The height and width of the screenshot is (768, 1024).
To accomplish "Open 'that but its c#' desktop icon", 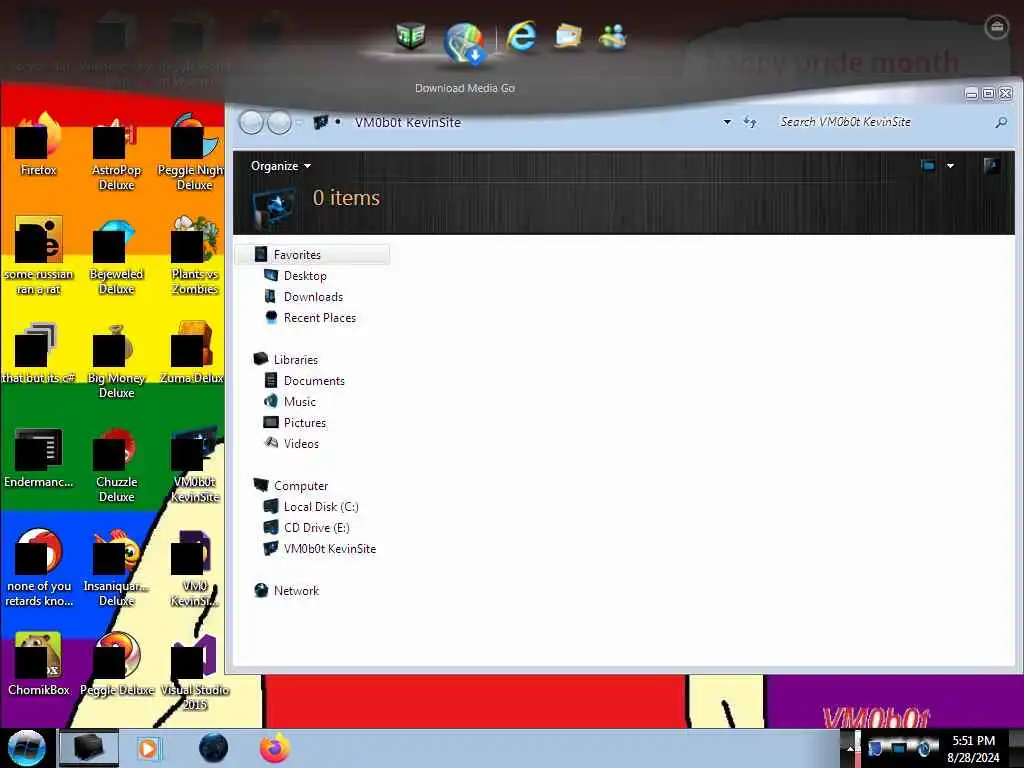I will pyautogui.click(x=39, y=353).
